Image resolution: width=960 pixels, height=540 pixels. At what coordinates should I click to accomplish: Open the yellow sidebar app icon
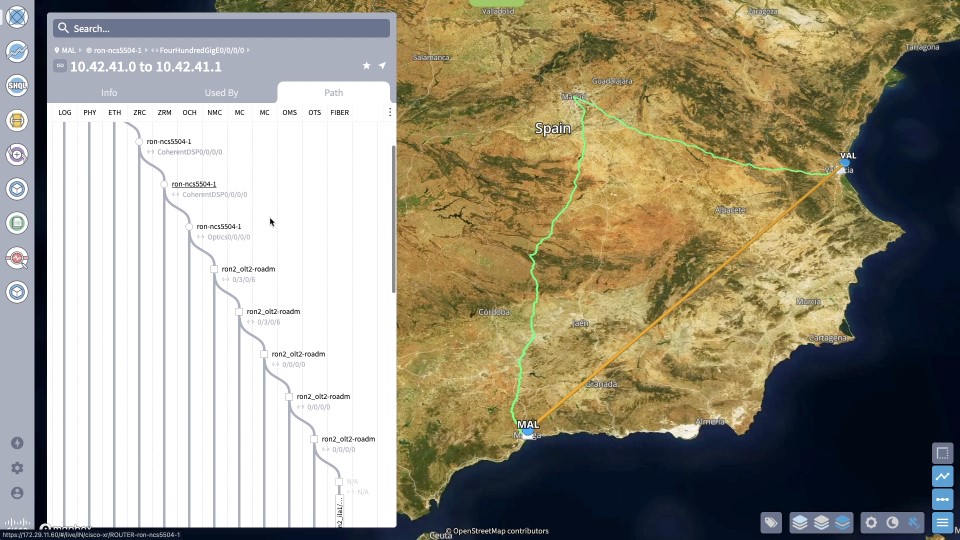17,120
